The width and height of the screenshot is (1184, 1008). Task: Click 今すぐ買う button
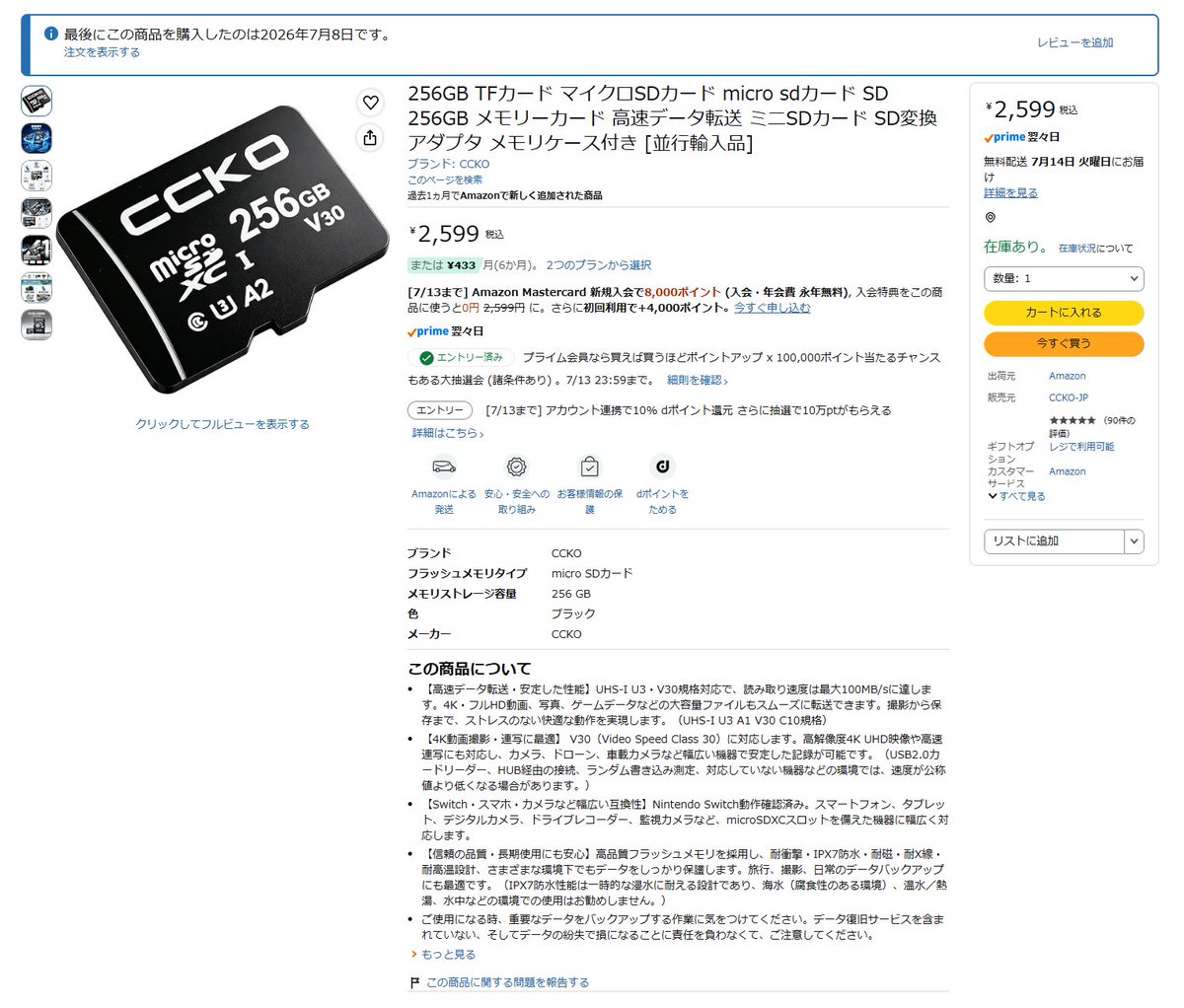tap(1064, 343)
